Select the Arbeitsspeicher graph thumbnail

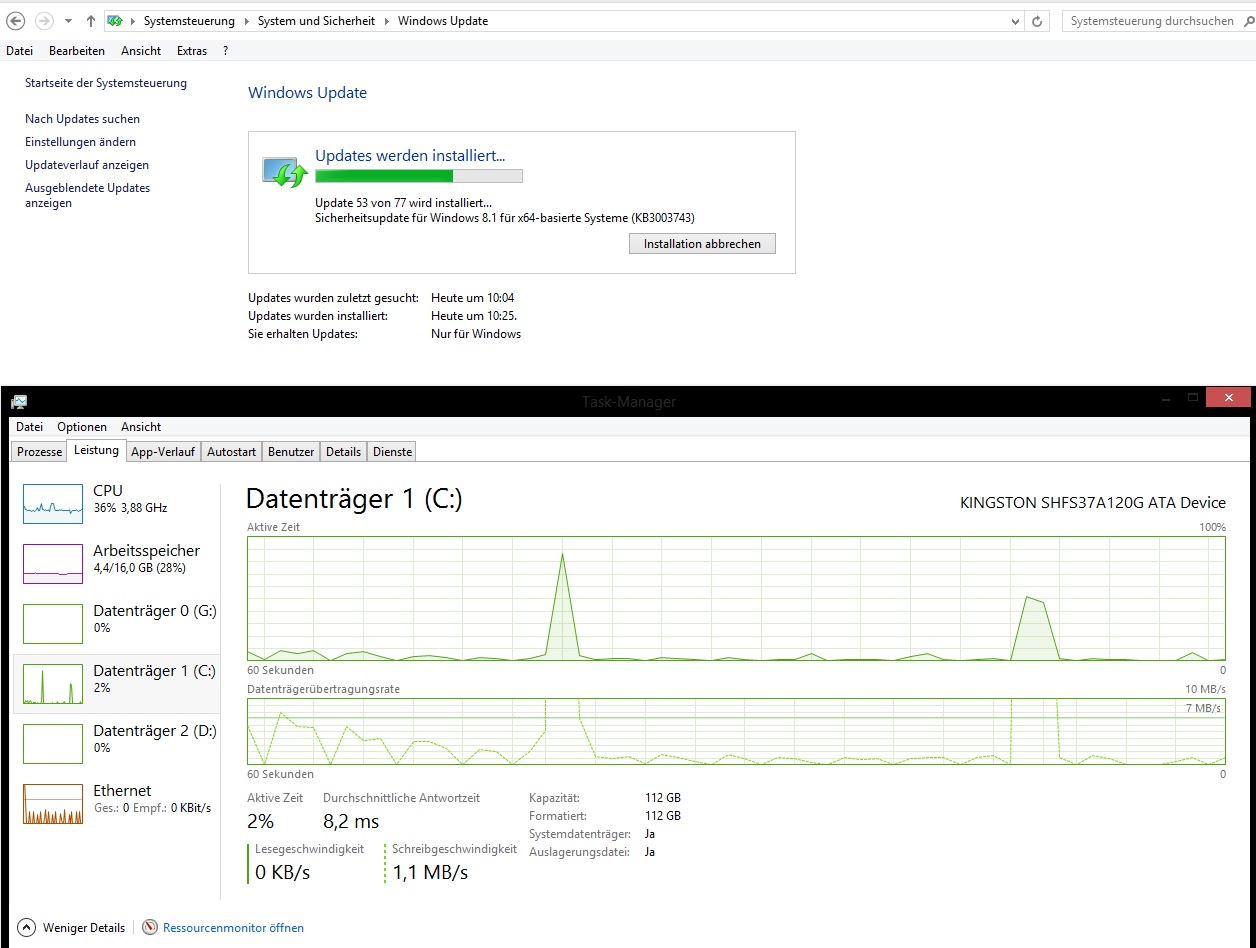click(x=53, y=564)
